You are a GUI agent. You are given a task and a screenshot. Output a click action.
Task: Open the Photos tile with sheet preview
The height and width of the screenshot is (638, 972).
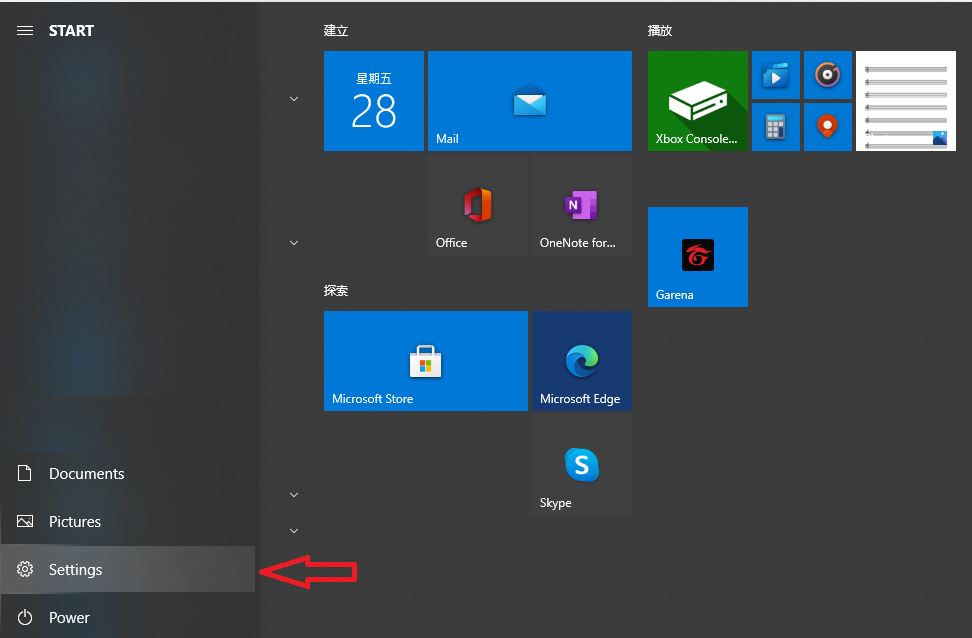point(905,101)
